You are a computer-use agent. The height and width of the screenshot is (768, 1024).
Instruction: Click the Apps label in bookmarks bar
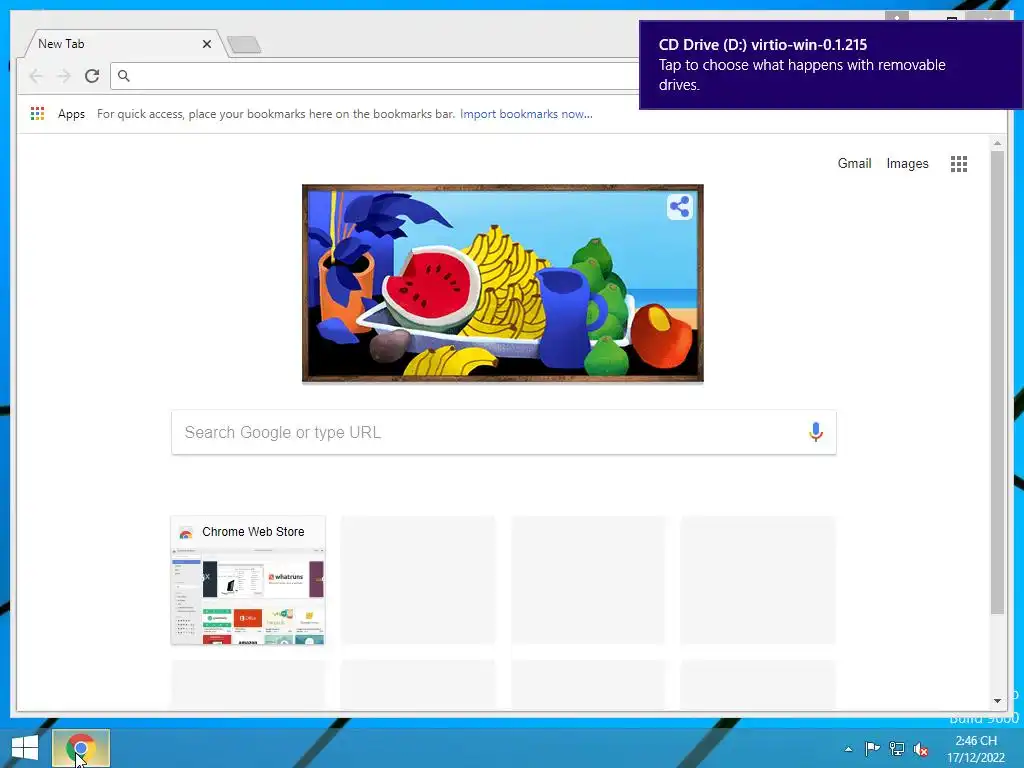click(71, 114)
